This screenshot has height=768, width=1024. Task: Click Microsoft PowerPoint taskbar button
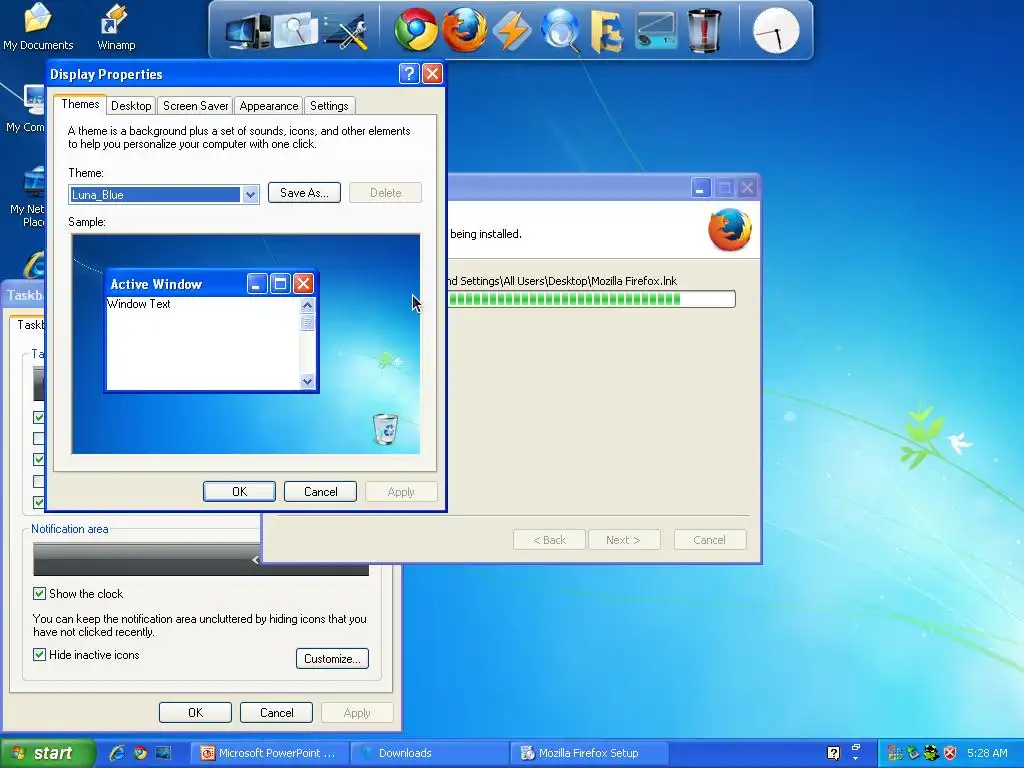click(270, 753)
